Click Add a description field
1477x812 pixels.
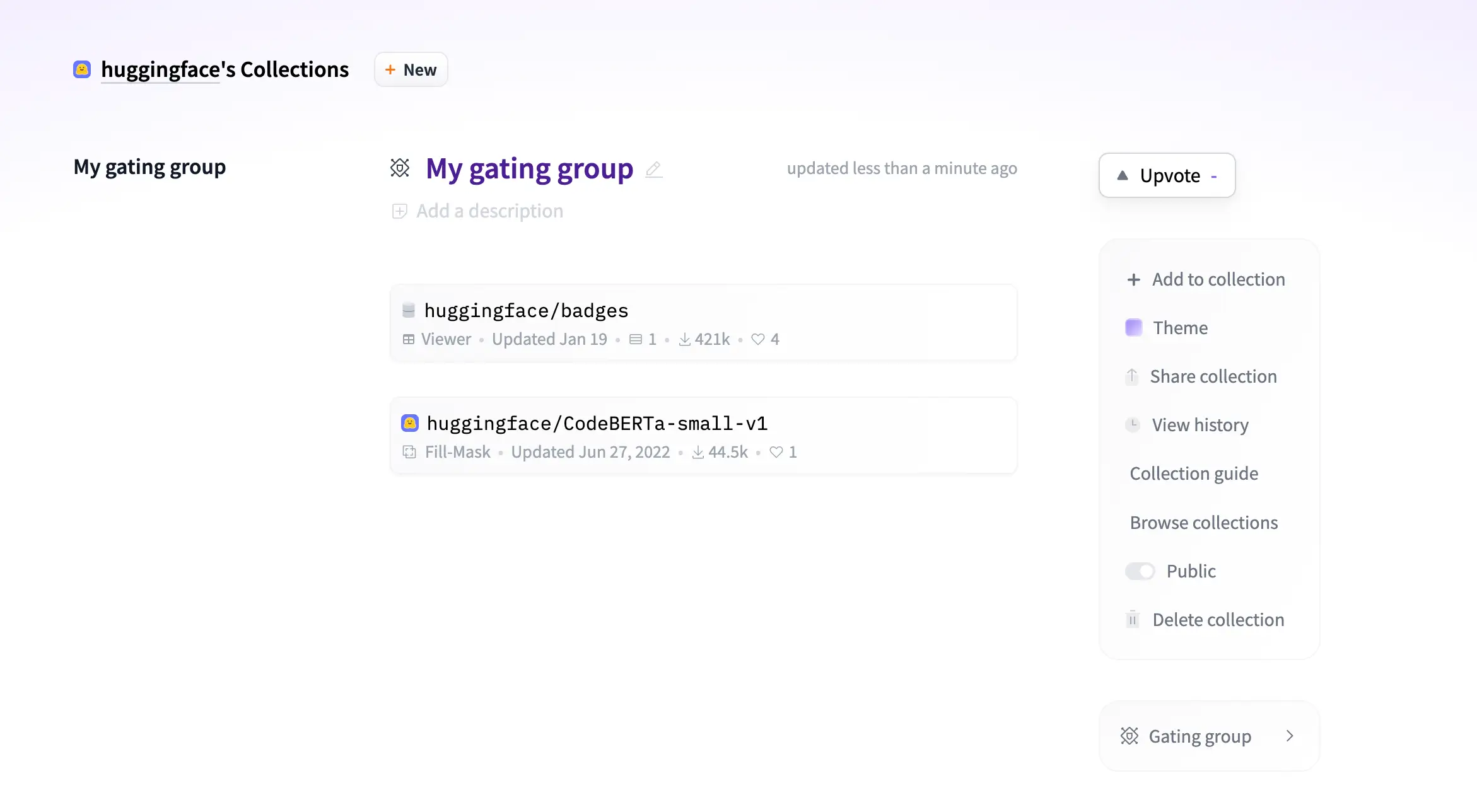[489, 211]
